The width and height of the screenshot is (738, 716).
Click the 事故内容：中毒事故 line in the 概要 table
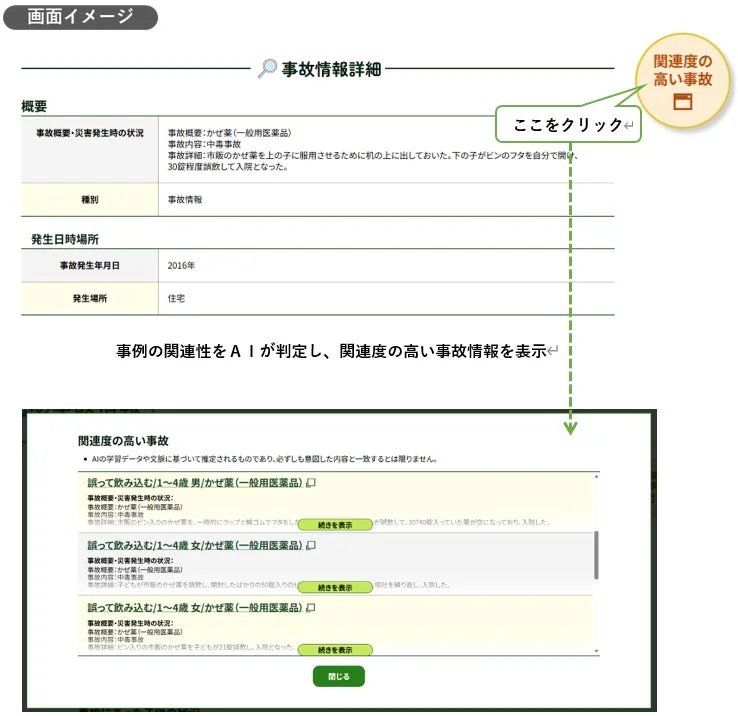click(204, 144)
